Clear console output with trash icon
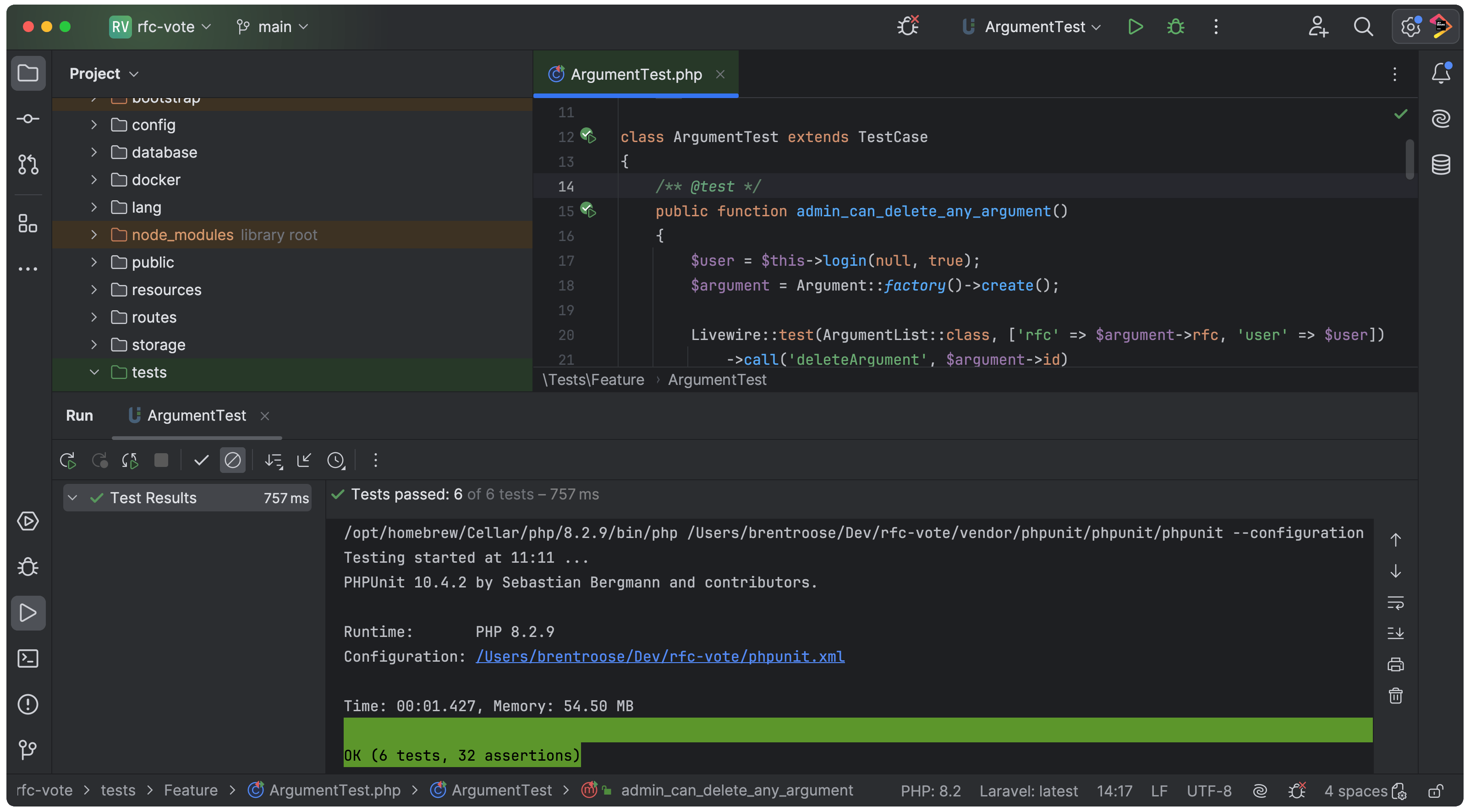 pos(1395,696)
